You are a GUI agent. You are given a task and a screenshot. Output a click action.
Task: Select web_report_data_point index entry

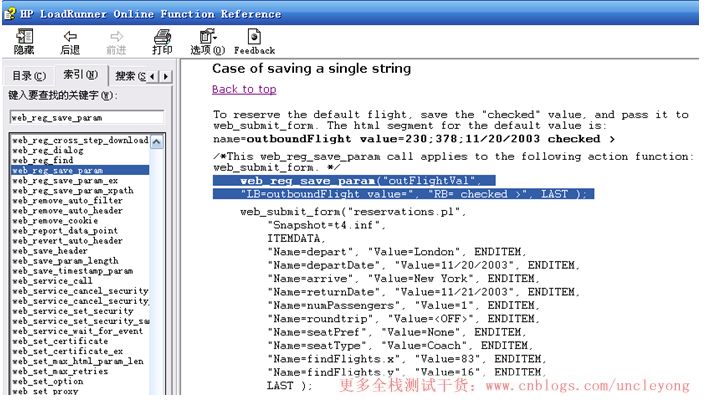tap(65, 231)
